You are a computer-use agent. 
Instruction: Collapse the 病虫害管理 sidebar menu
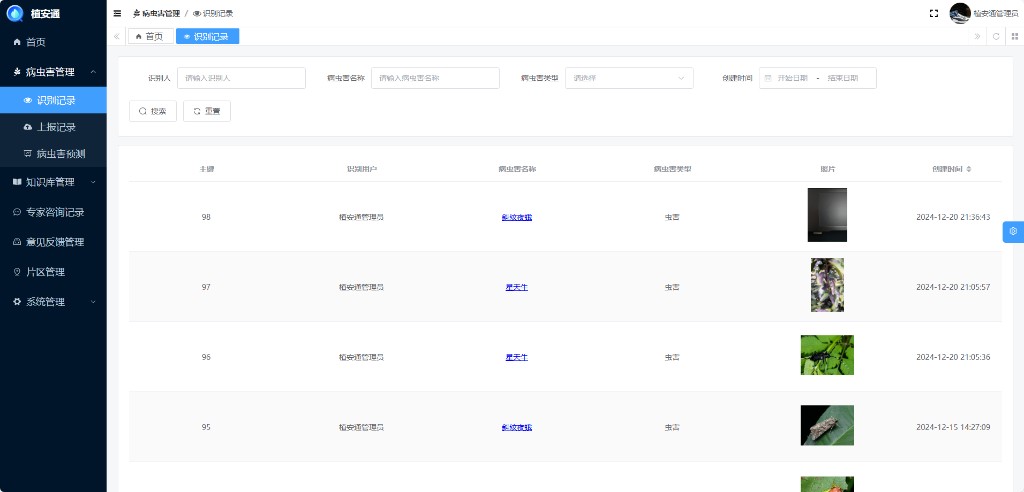53,72
